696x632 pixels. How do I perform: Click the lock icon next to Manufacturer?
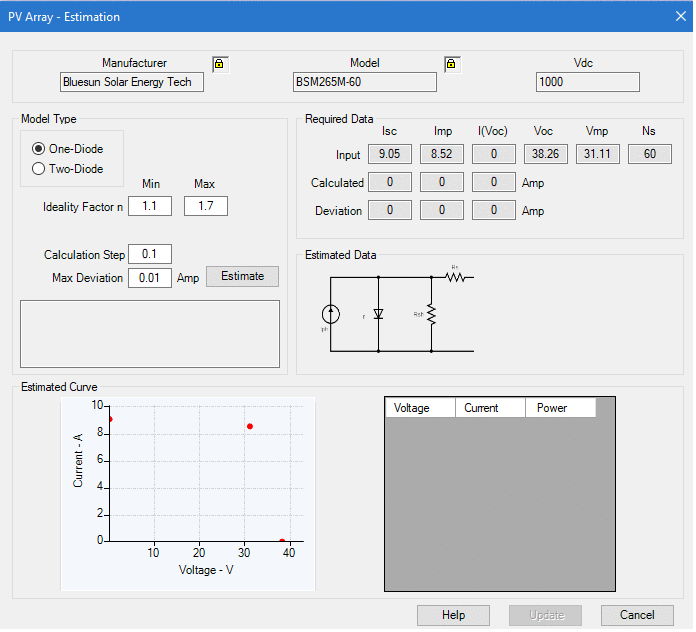(x=220, y=64)
